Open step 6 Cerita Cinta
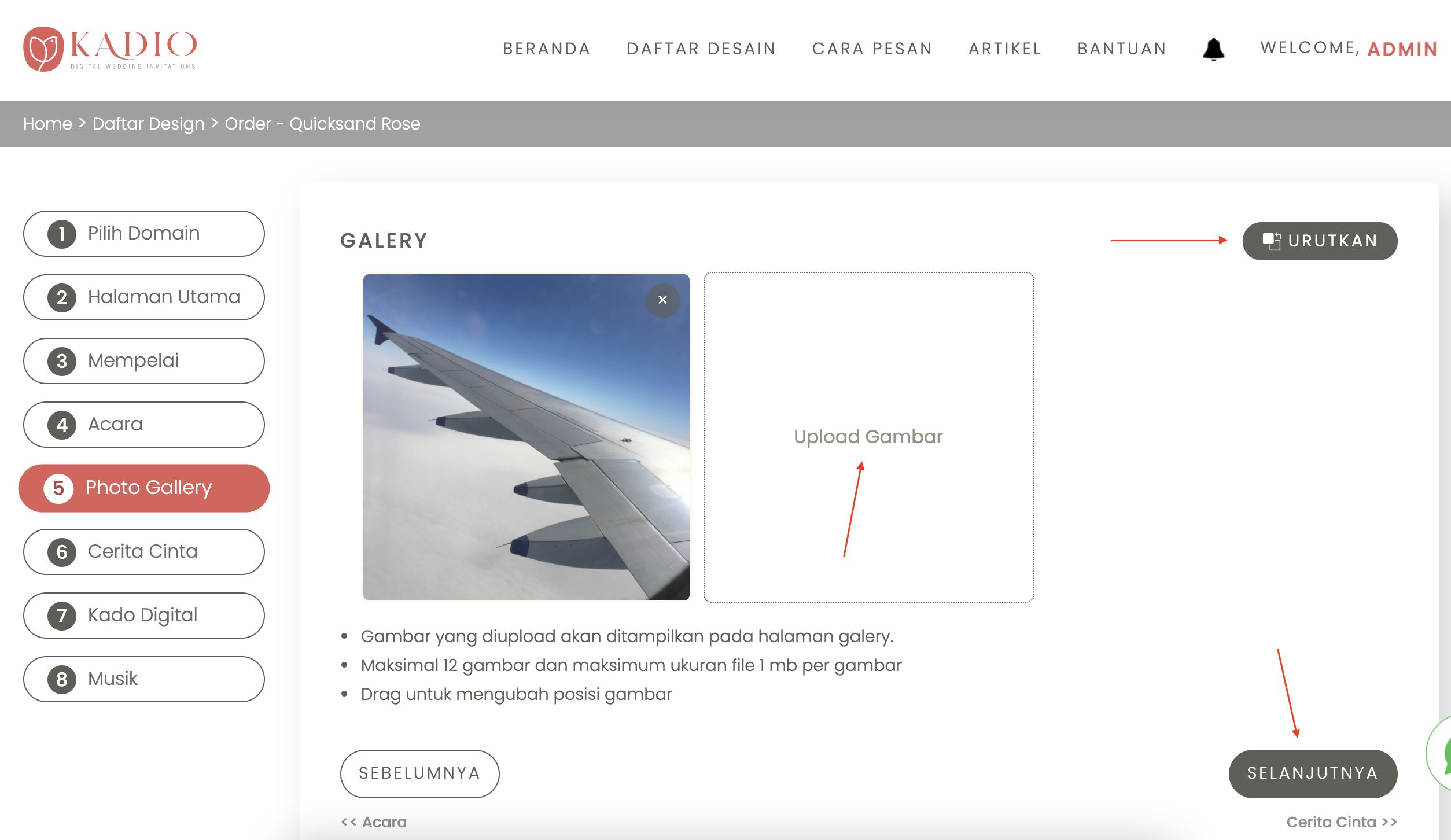 pyautogui.click(x=143, y=552)
